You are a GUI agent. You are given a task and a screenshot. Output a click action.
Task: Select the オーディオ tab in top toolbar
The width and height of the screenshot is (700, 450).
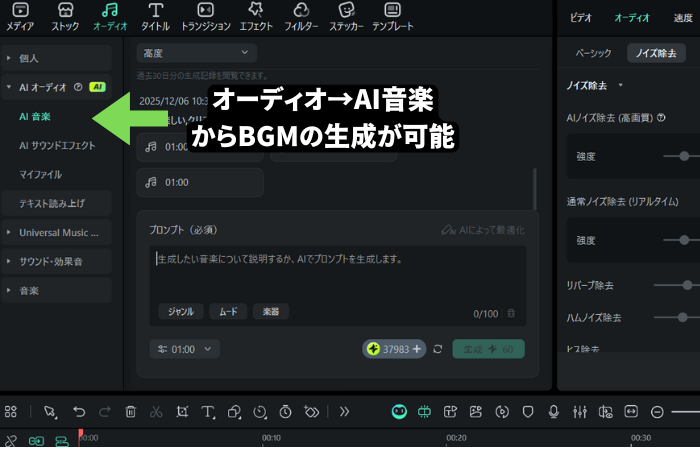tap(110, 17)
